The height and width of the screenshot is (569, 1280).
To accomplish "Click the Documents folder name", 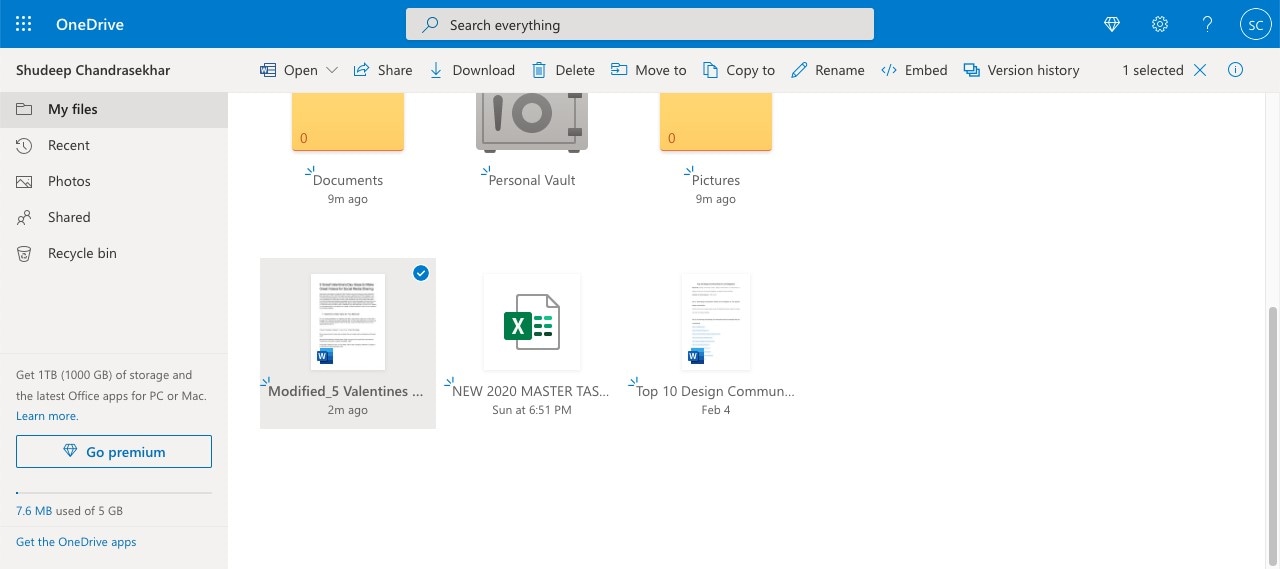I will (348, 181).
